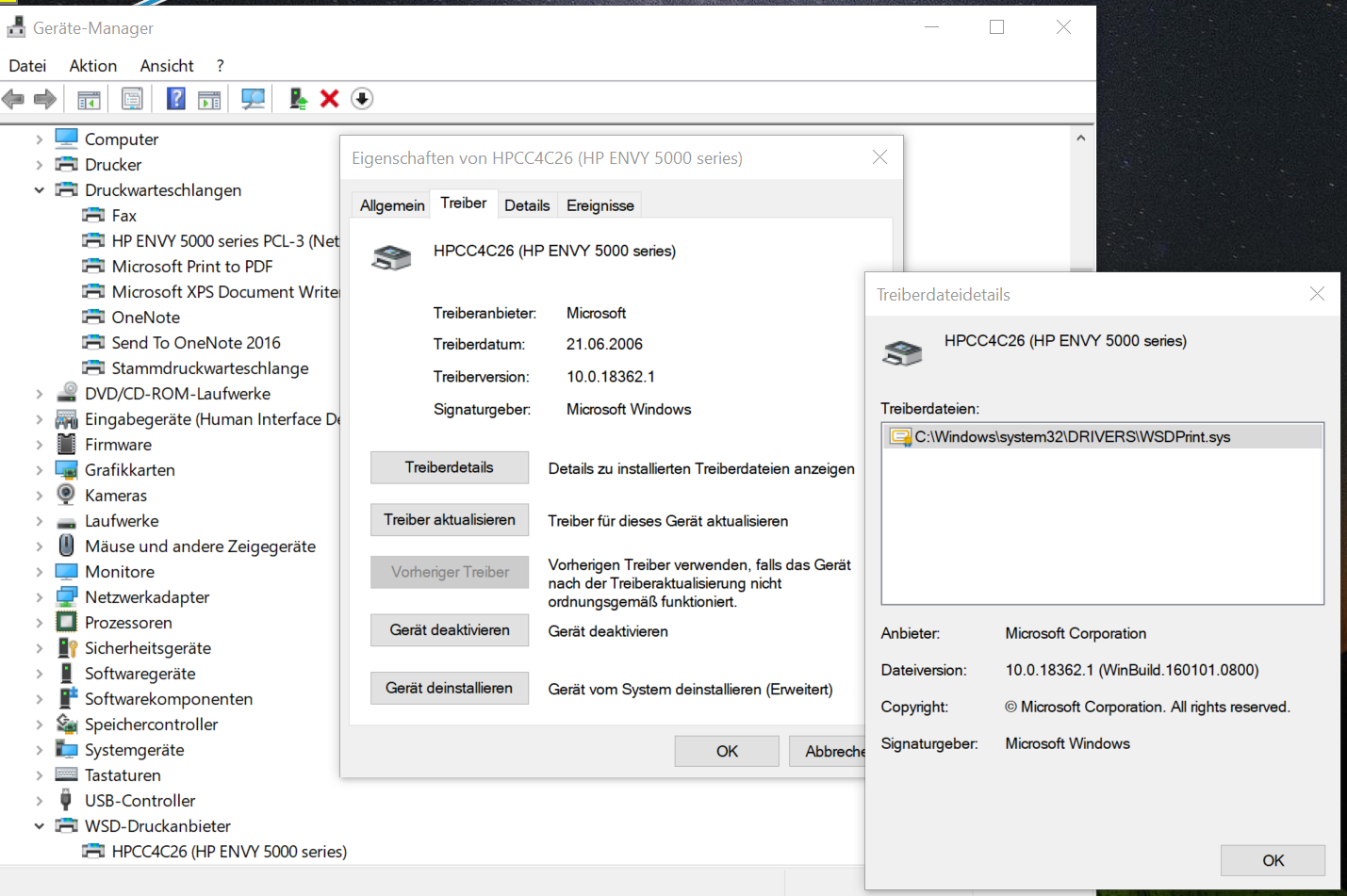Open the blue Help toolbar icon
The height and width of the screenshot is (896, 1347).
click(176, 98)
